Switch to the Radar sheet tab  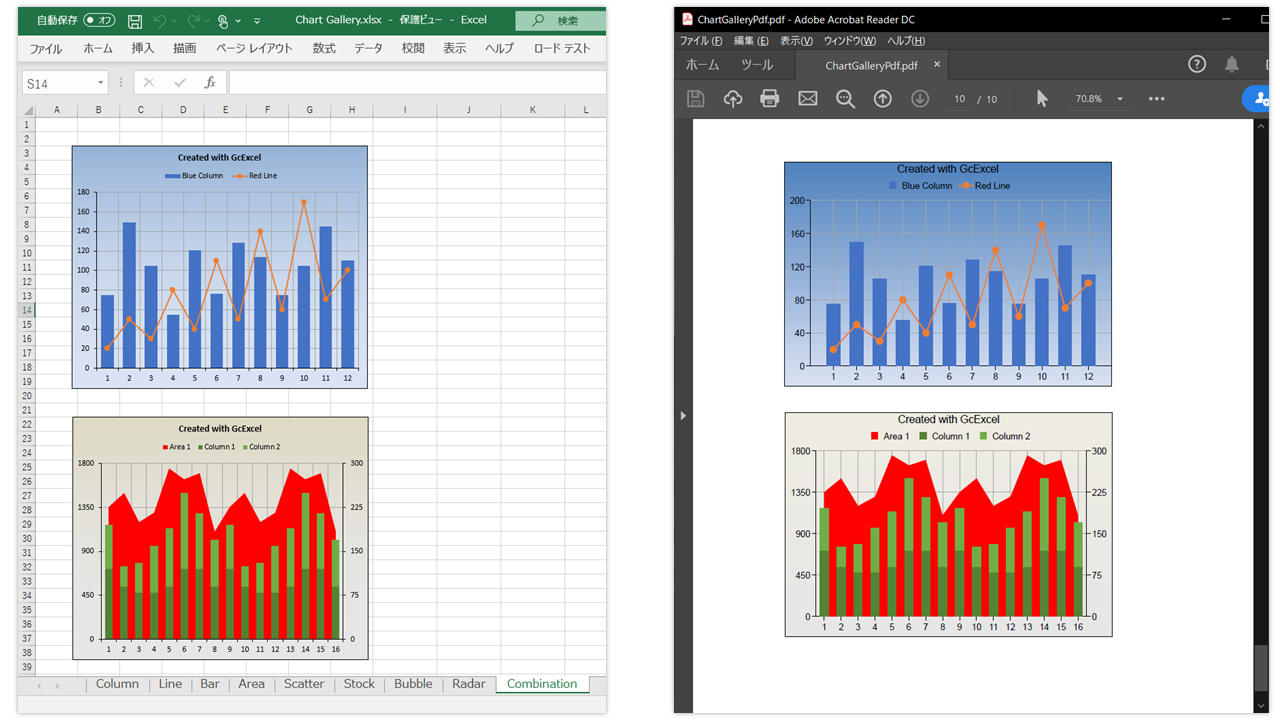(x=469, y=684)
